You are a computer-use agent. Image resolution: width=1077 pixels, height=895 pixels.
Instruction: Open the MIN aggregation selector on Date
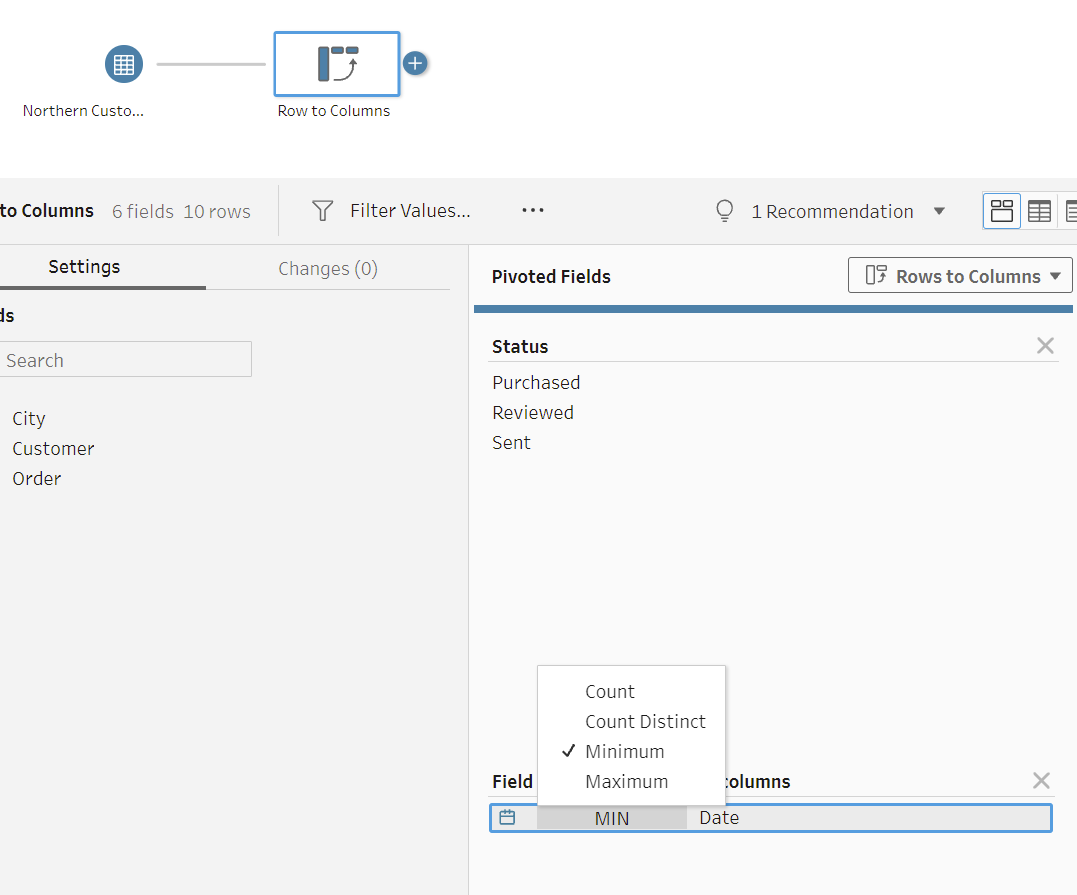(612, 817)
